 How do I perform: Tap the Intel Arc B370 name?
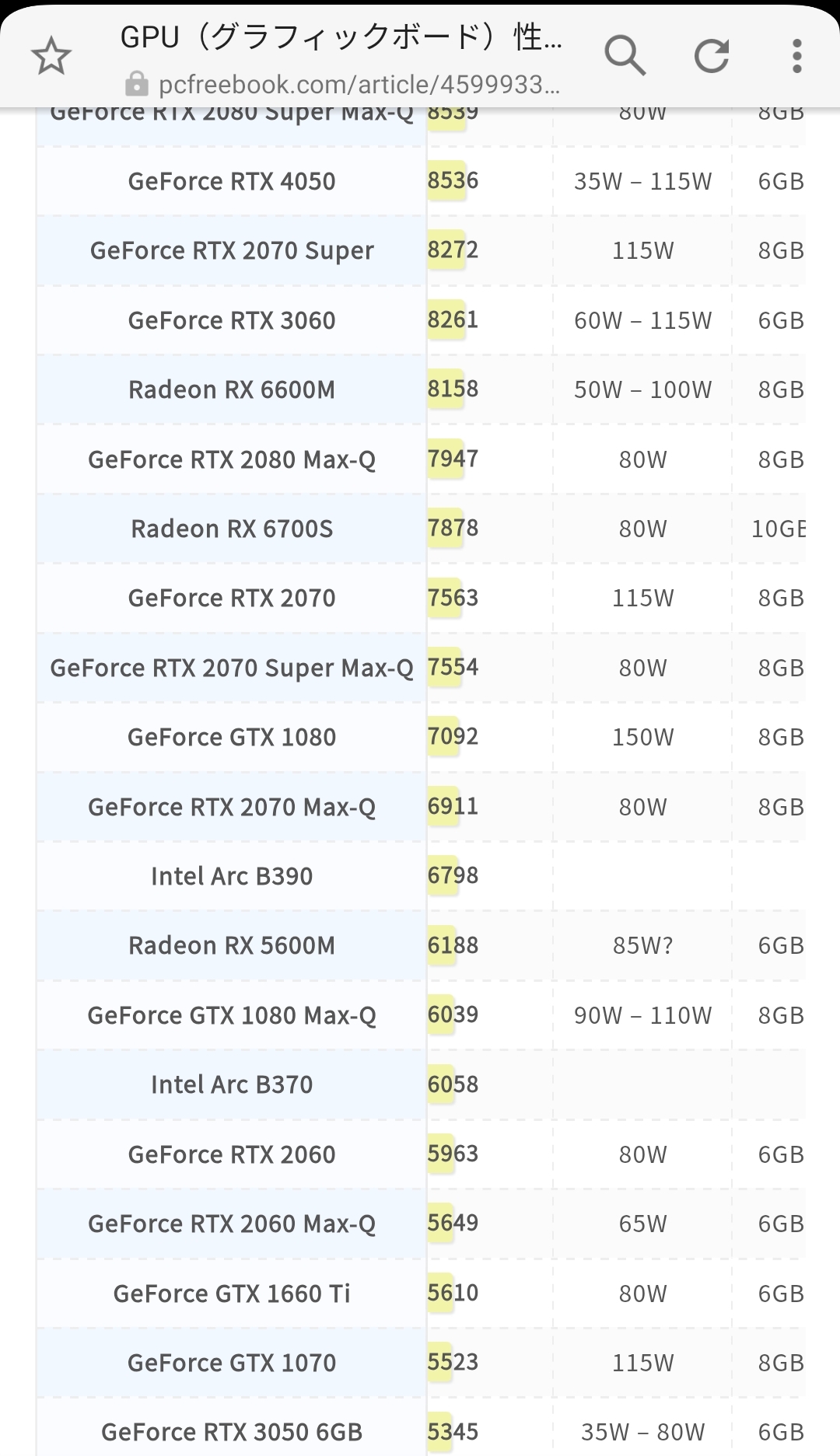pos(232,1084)
